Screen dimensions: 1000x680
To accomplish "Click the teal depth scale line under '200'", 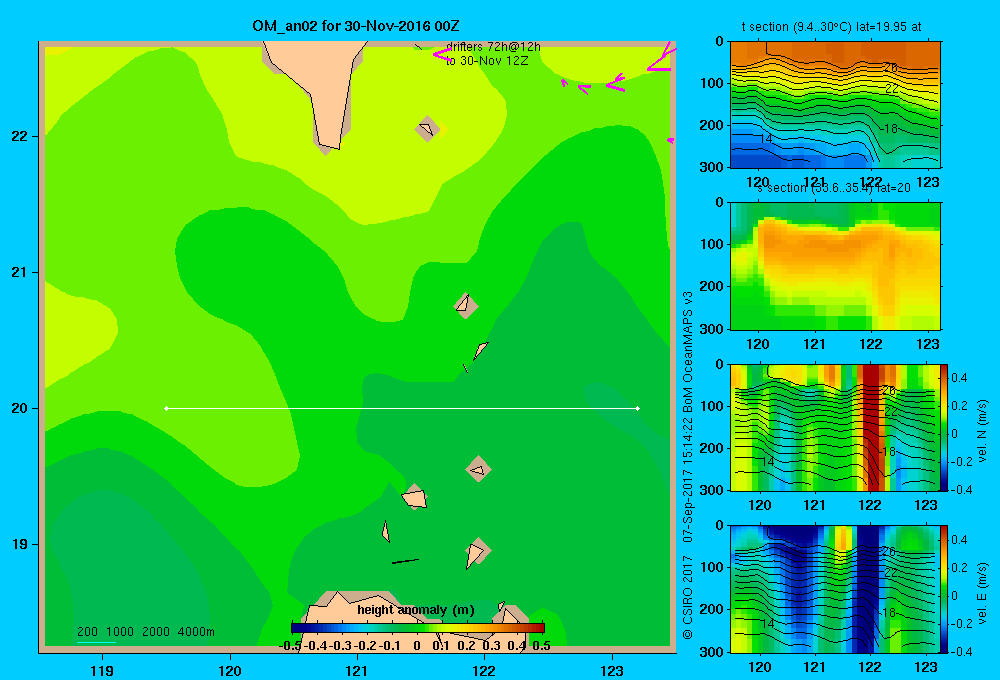I will click(96, 641).
